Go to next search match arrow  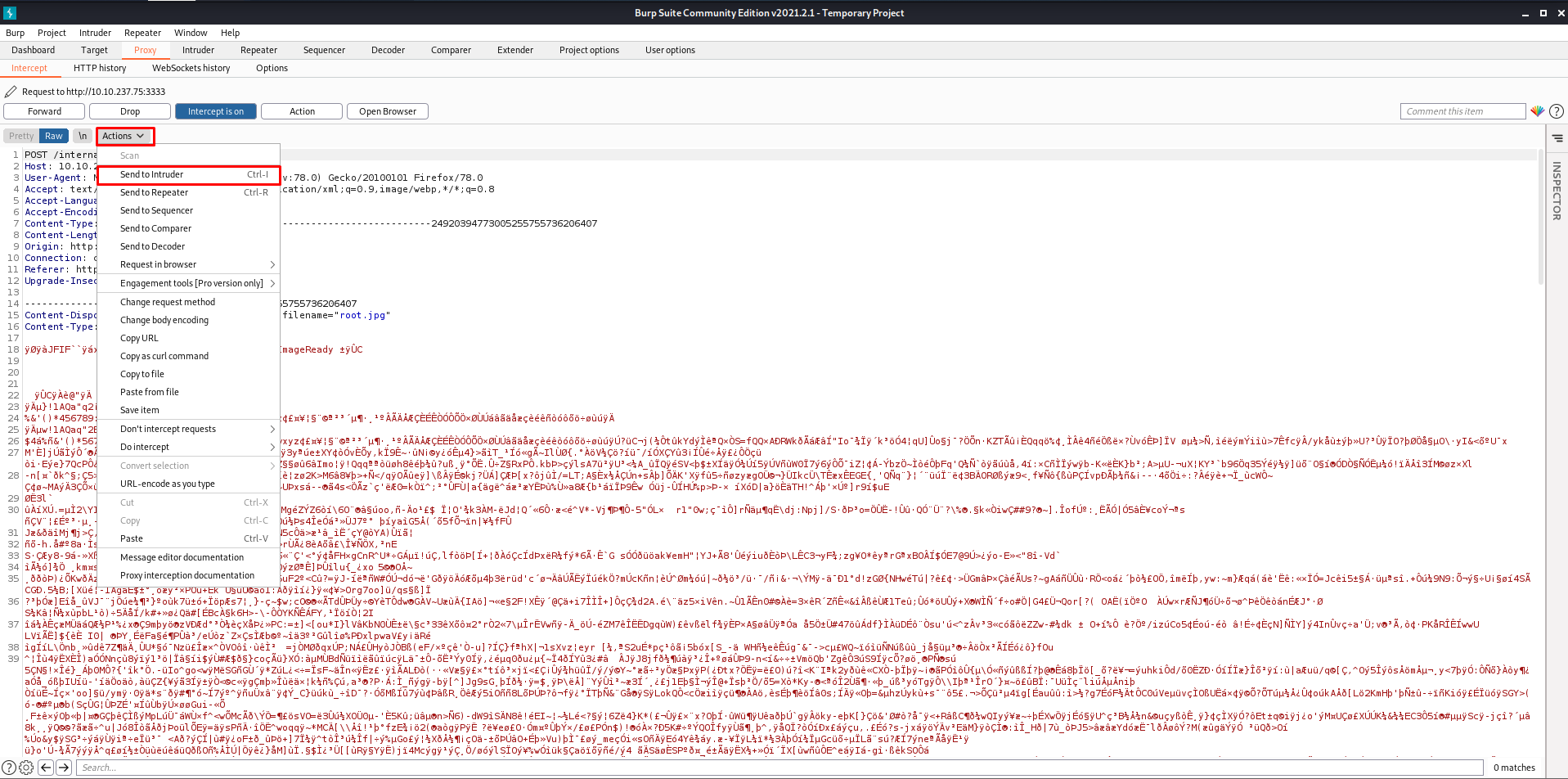coord(64,768)
